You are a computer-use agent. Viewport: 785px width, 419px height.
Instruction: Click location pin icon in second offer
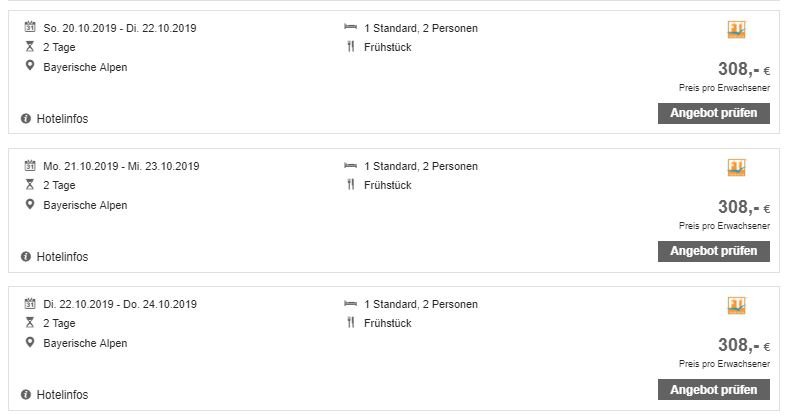point(30,204)
